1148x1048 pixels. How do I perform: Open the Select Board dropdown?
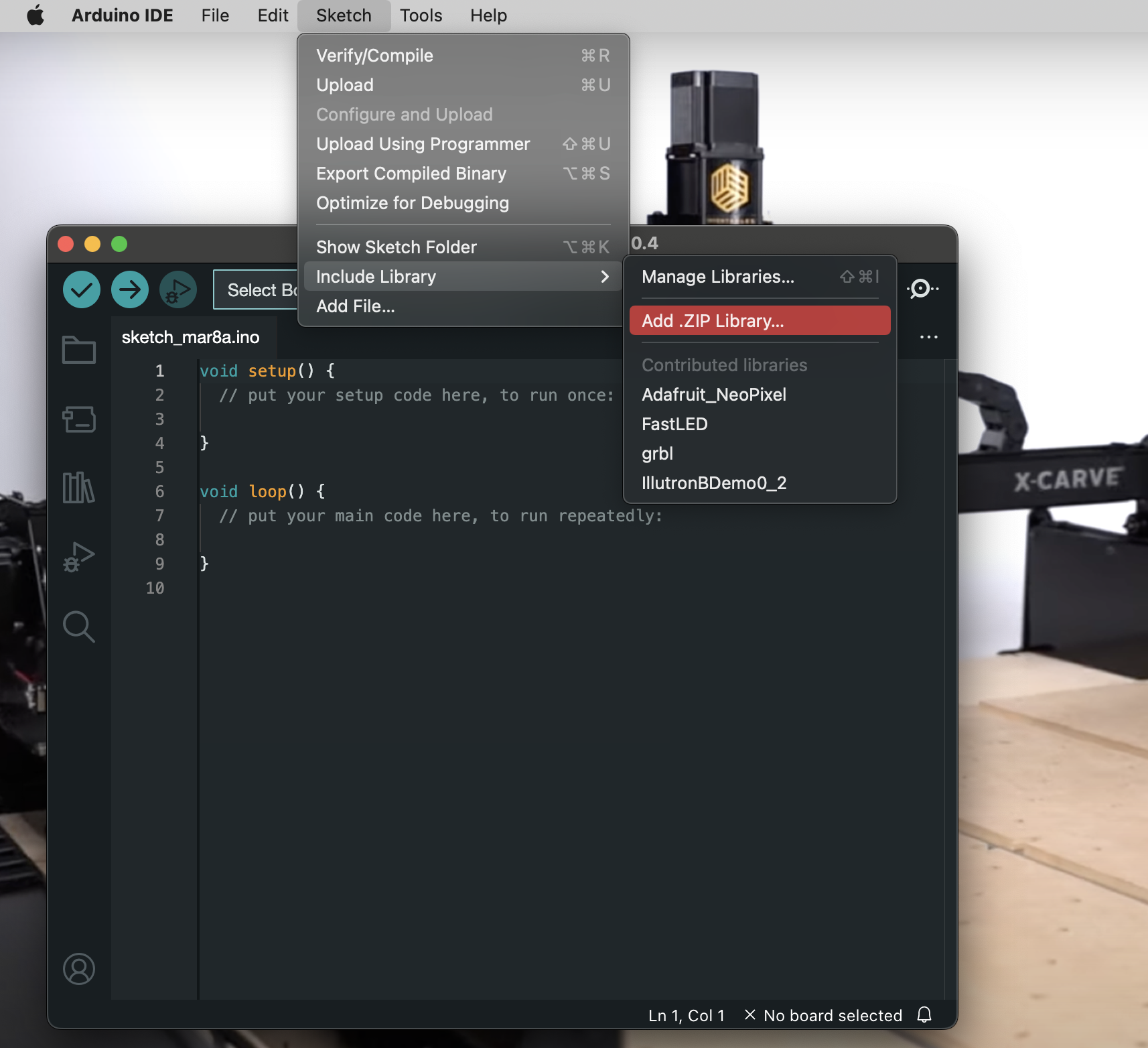click(256, 289)
